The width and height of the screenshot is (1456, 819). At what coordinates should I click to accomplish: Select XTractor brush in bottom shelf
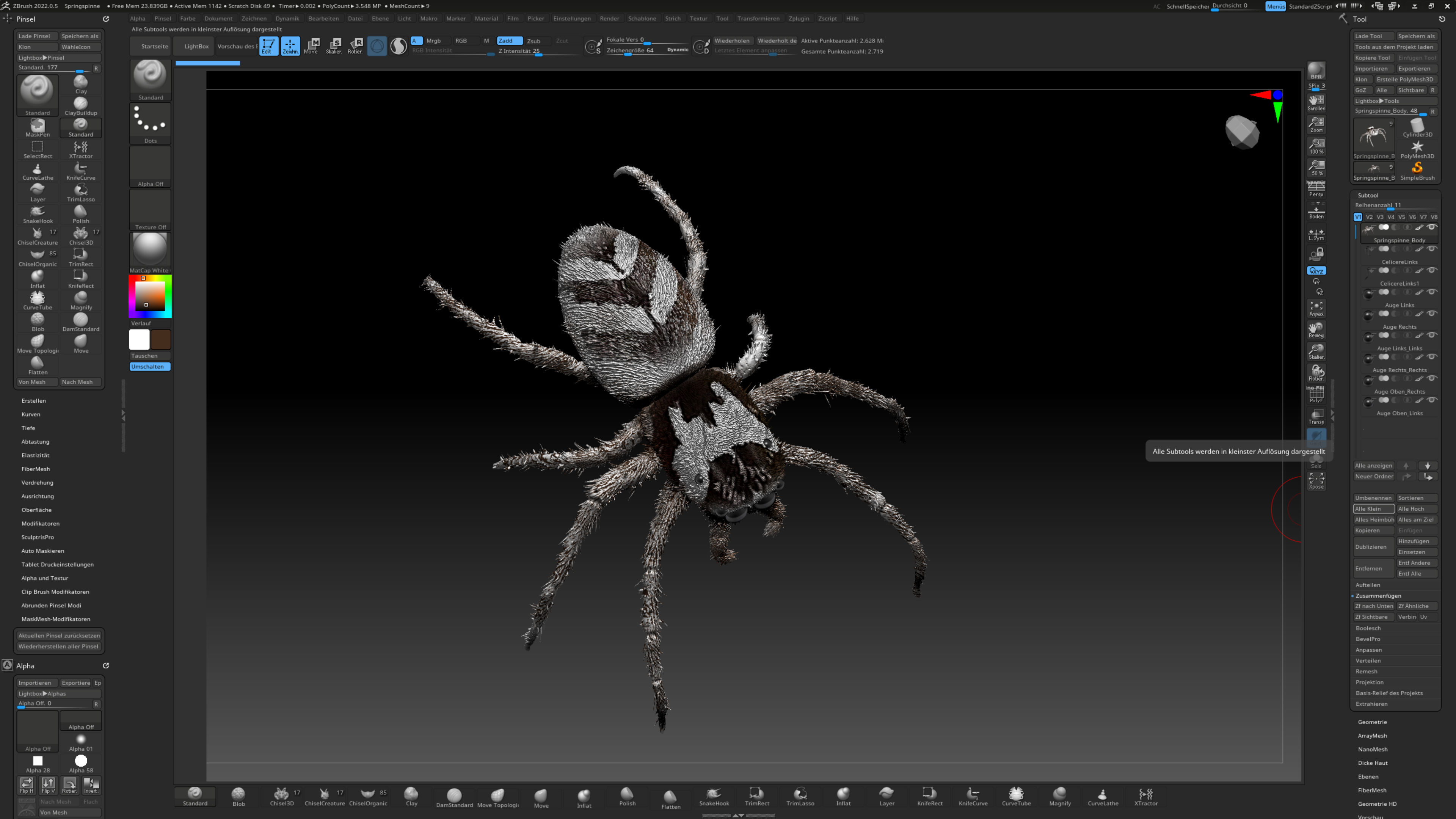(1146, 797)
